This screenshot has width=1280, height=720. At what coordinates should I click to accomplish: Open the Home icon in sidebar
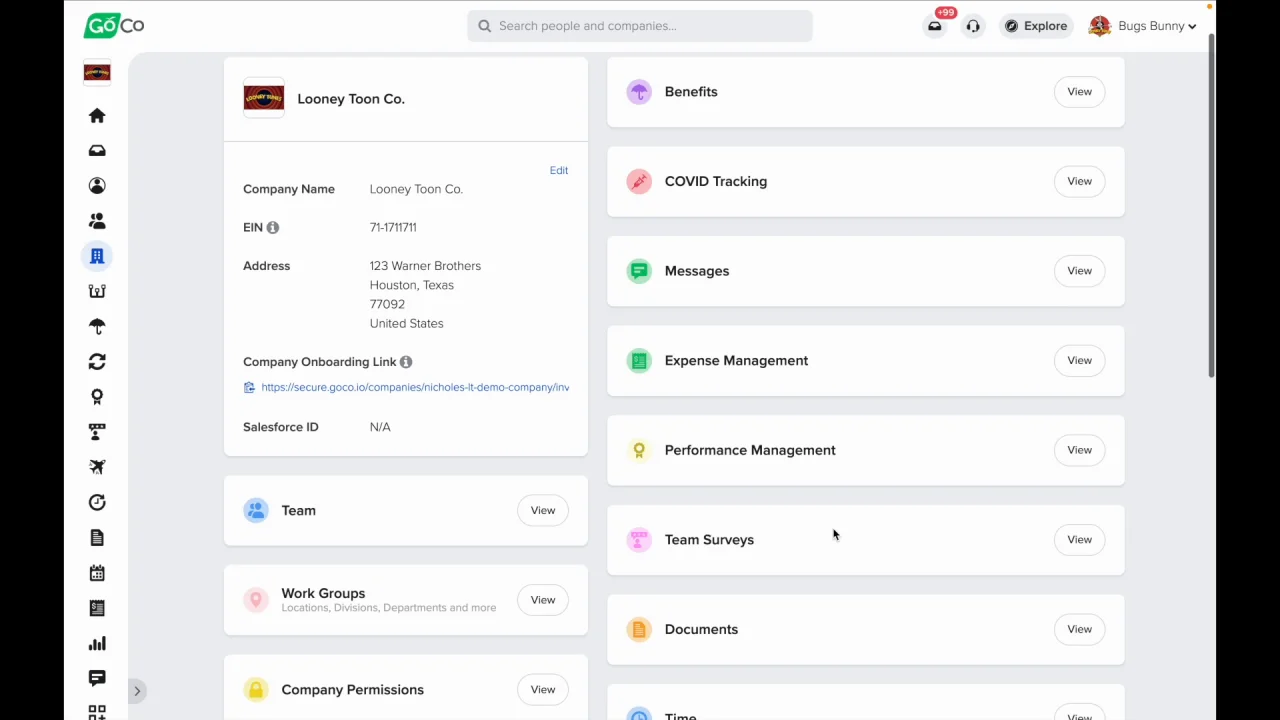pyautogui.click(x=97, y=116)
